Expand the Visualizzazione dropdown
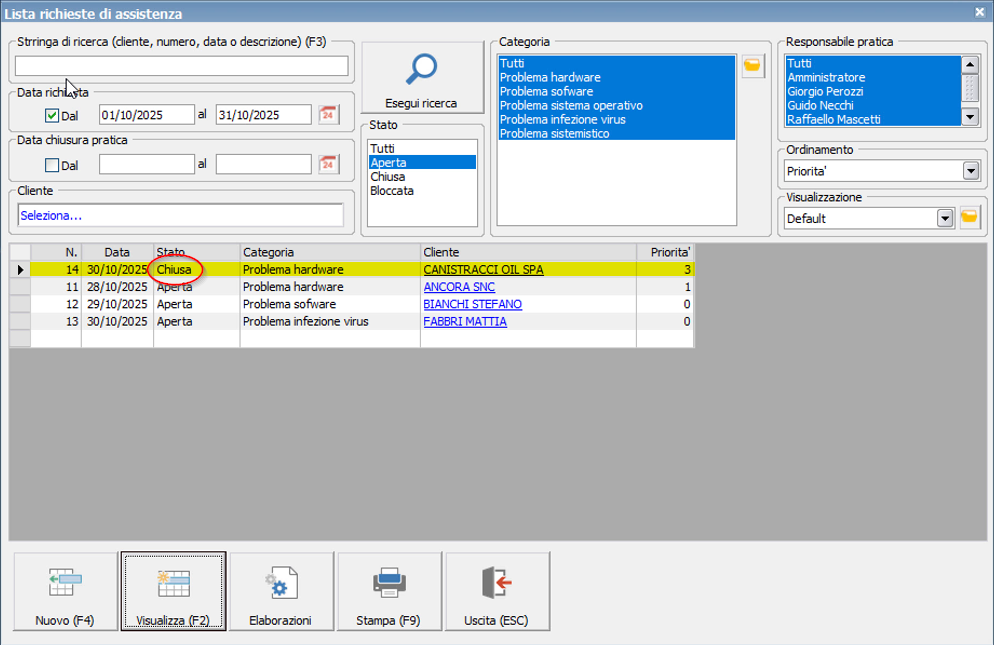Screen dimensions: 994x645 pyautogui.click(x=943, y=218)
